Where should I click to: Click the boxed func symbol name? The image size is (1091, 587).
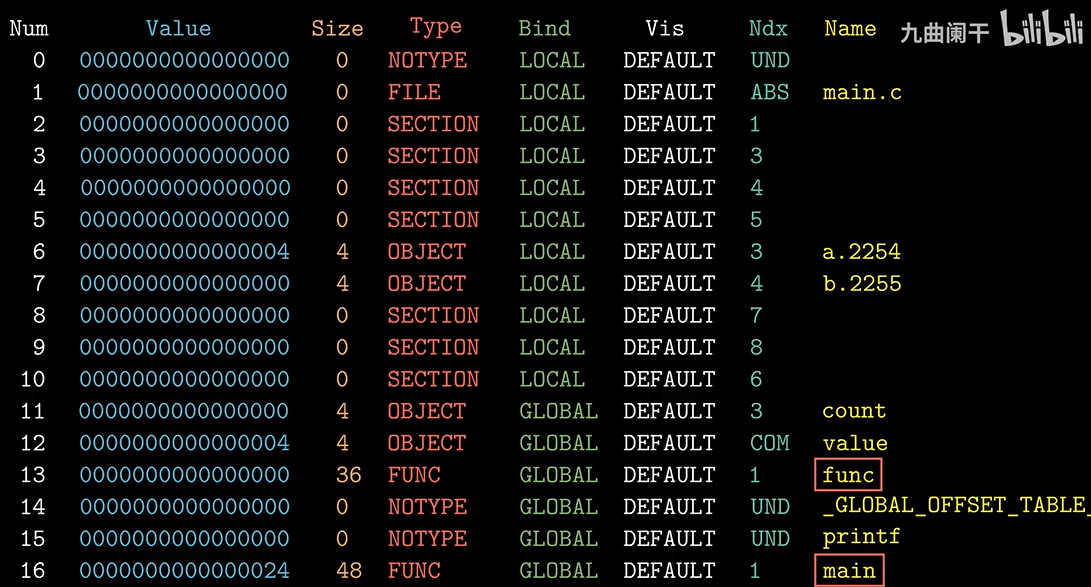[848, 475]
